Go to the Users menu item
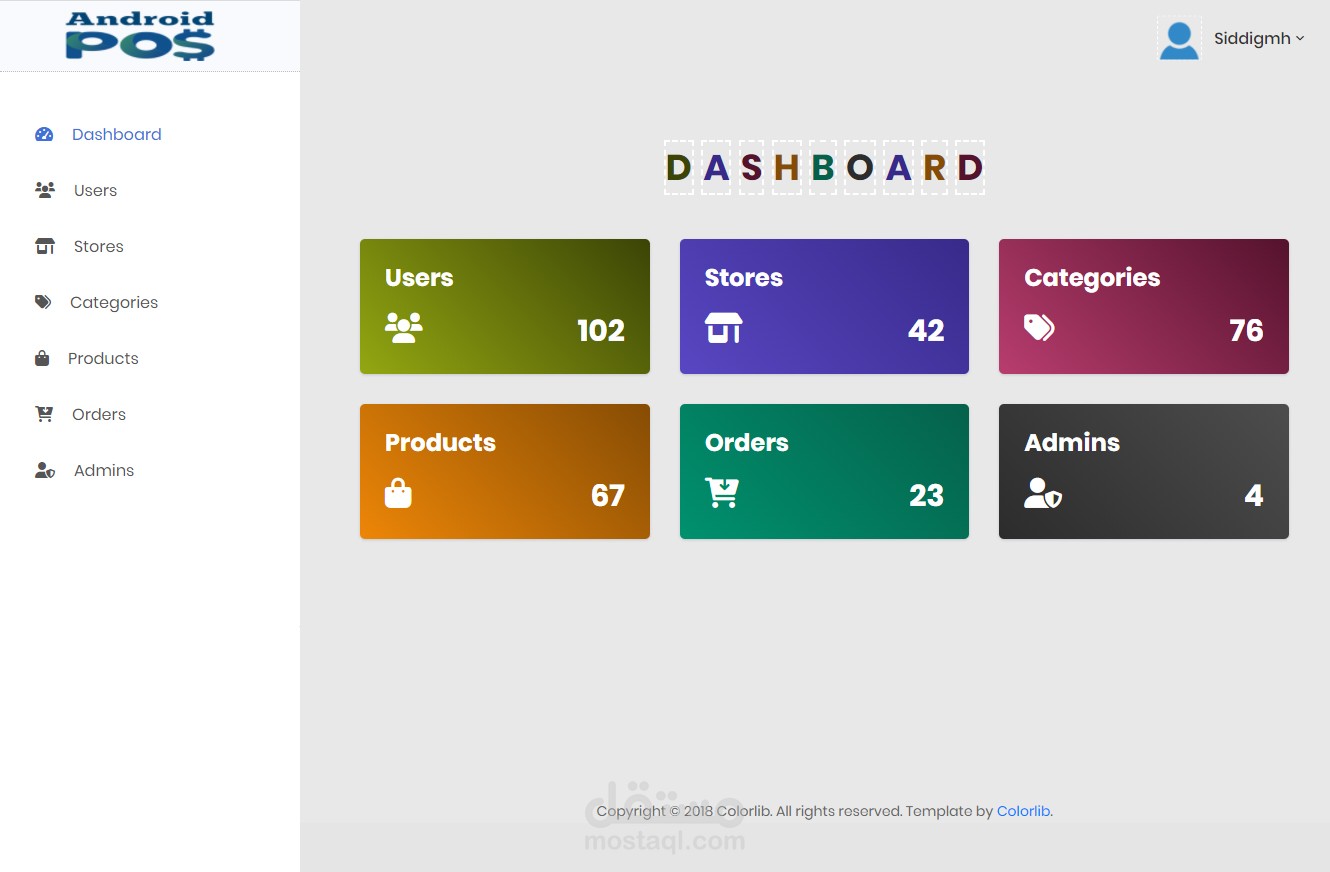This screenshot has width=1330, height=872. [x=95, y=190]
